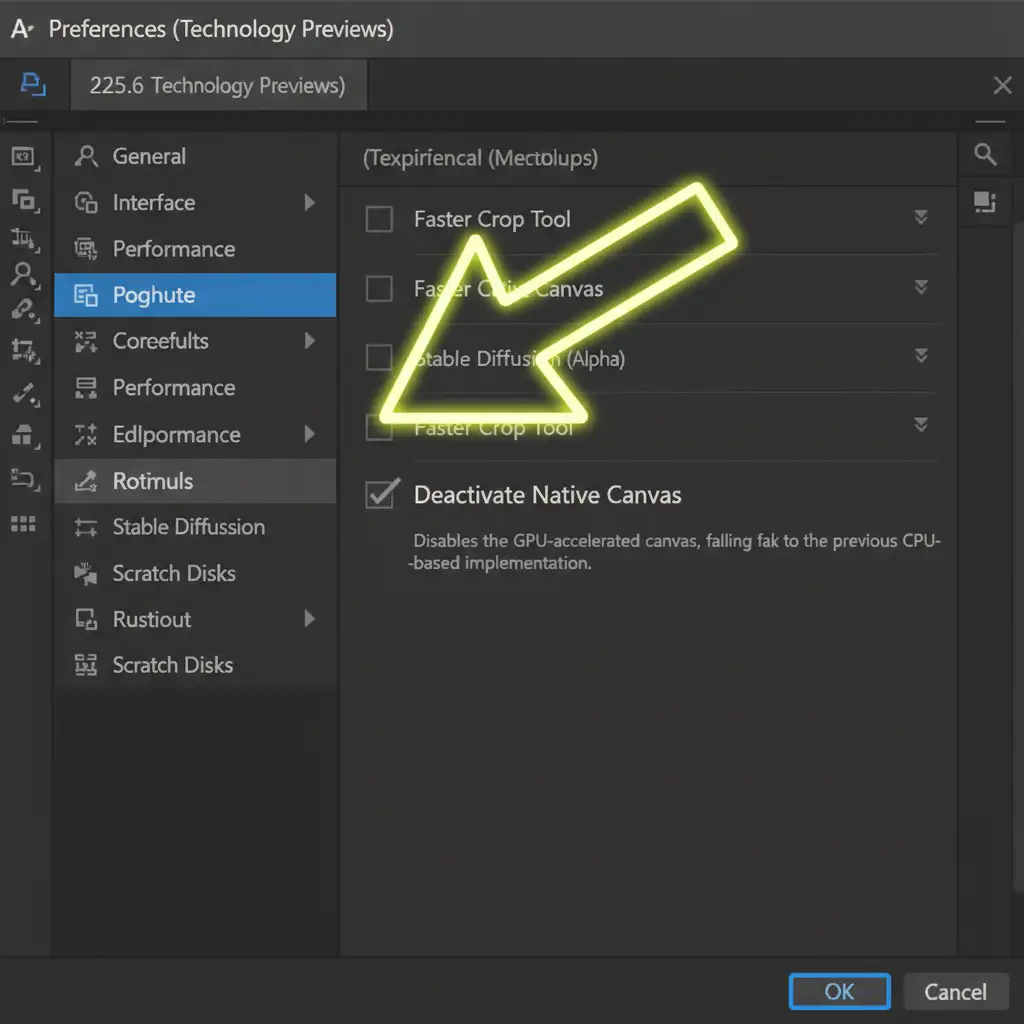The height and width of the screenshot is (1024, 1024).
Task: Click the blue icon left of the 225.6 tab
Action: [33, 85]
